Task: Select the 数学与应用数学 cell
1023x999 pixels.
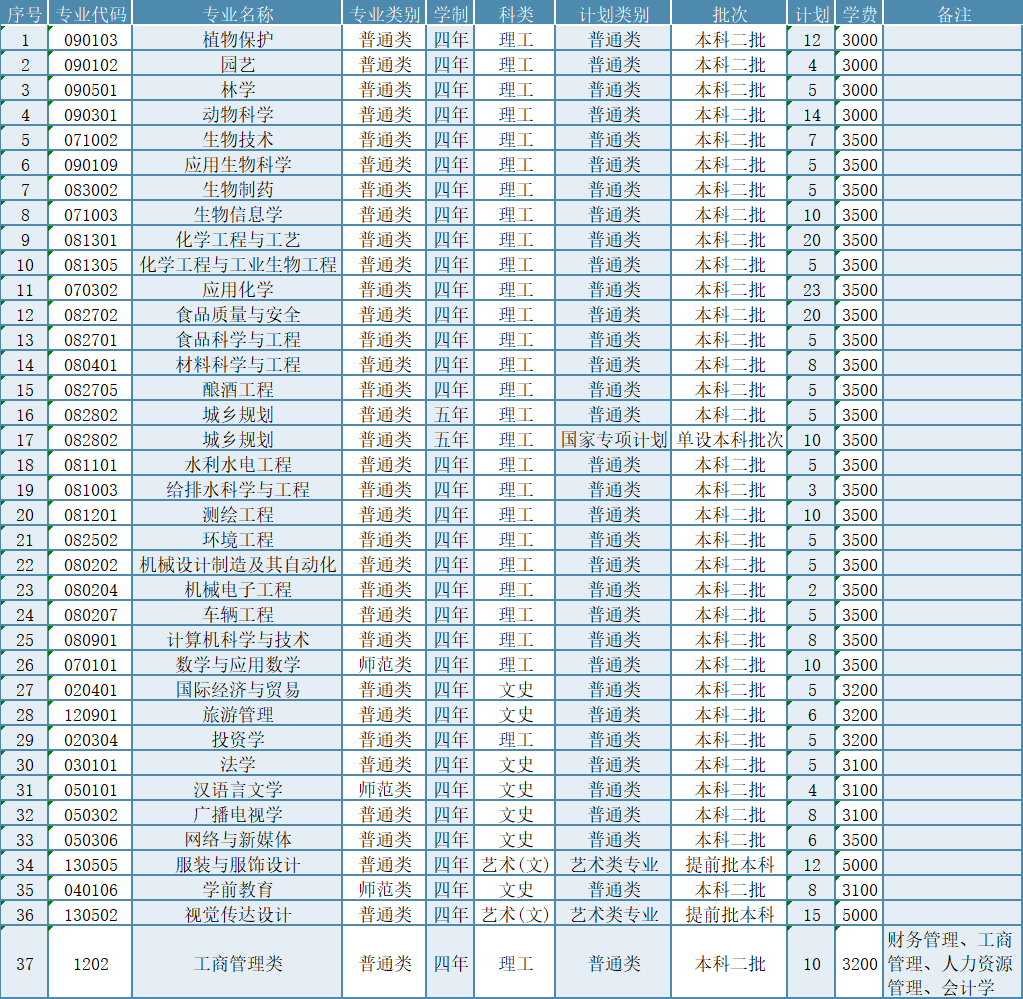Action: pyautogui.click(x=237, y=665)
